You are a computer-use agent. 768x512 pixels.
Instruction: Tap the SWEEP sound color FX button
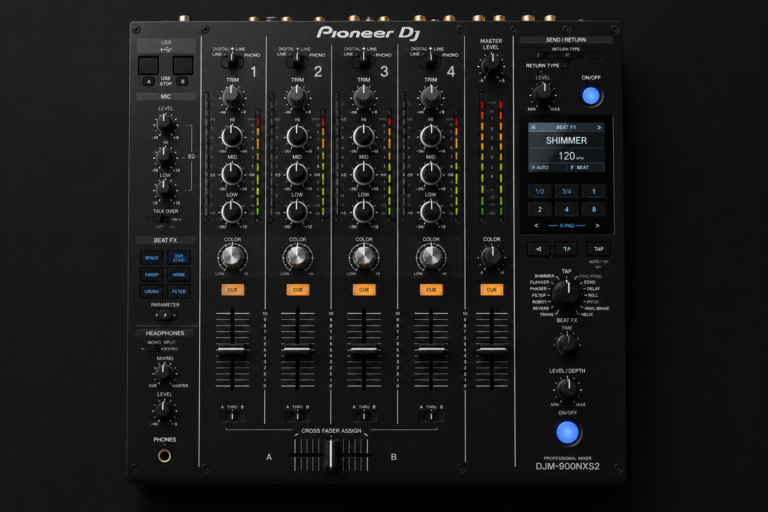152,274
